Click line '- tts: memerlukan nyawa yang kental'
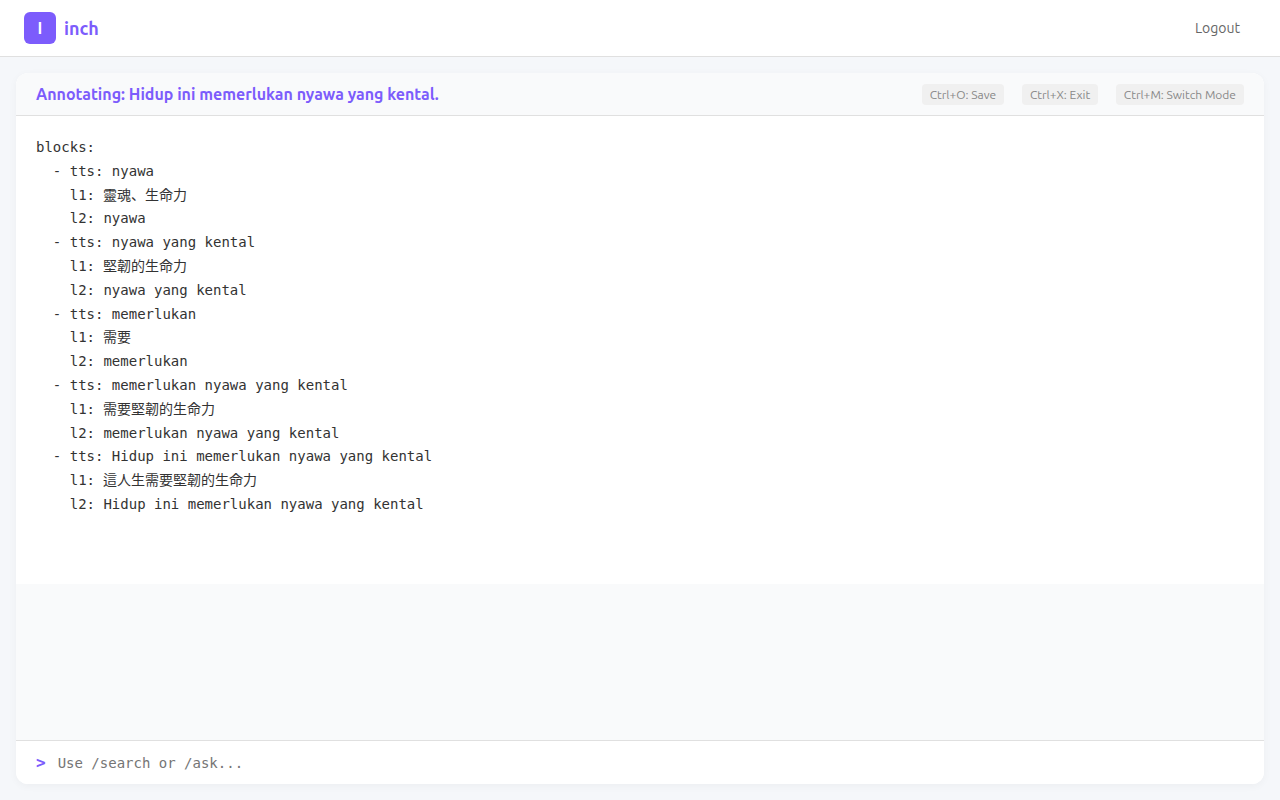Screen dimensions: 1280x800 tap(200, 385)
